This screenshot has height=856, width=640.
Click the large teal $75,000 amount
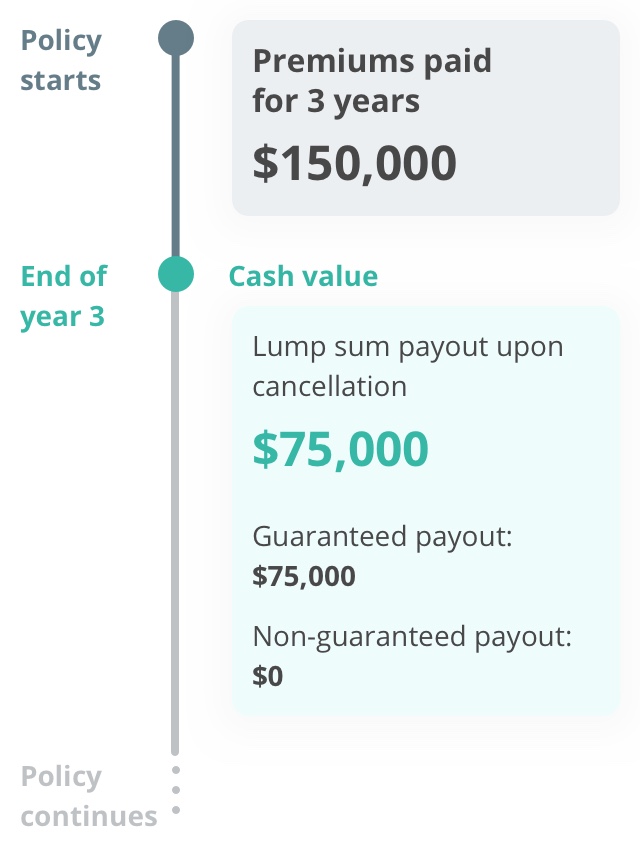pyautogui.click(x=340, y=449)
